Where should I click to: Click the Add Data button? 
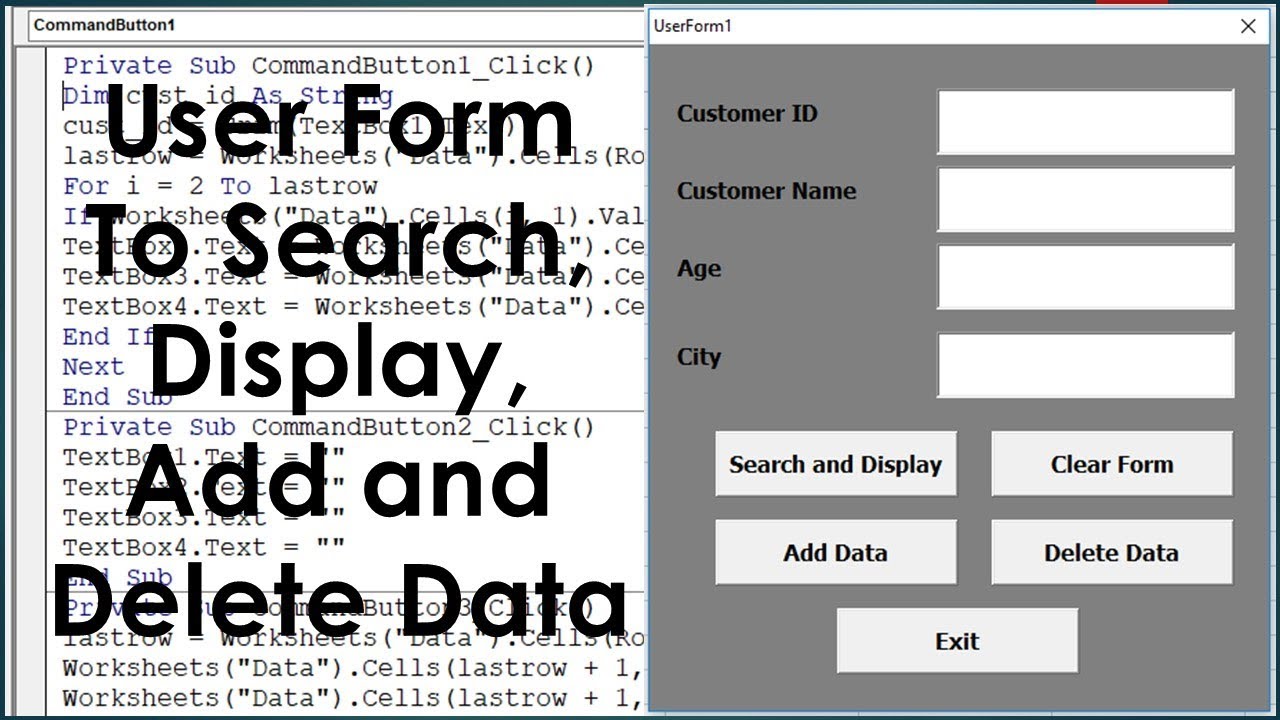coord(836,552)
